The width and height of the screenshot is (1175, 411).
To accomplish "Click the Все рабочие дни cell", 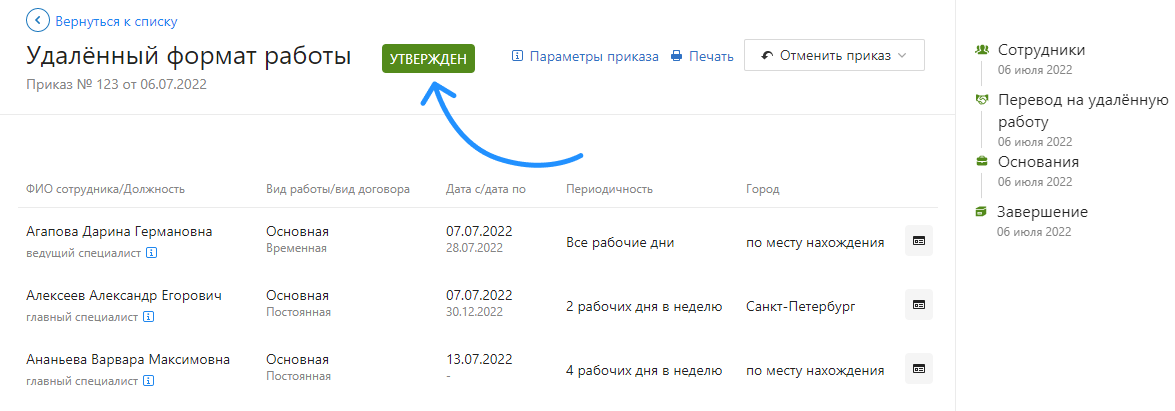I will [x=620, y=242].
